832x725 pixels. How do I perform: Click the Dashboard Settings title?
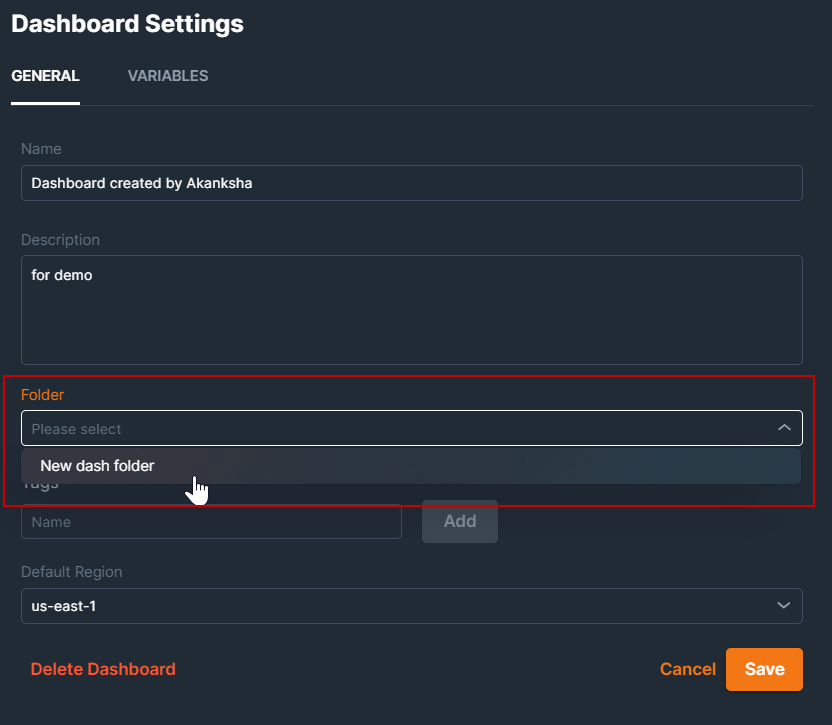[127, 23]
